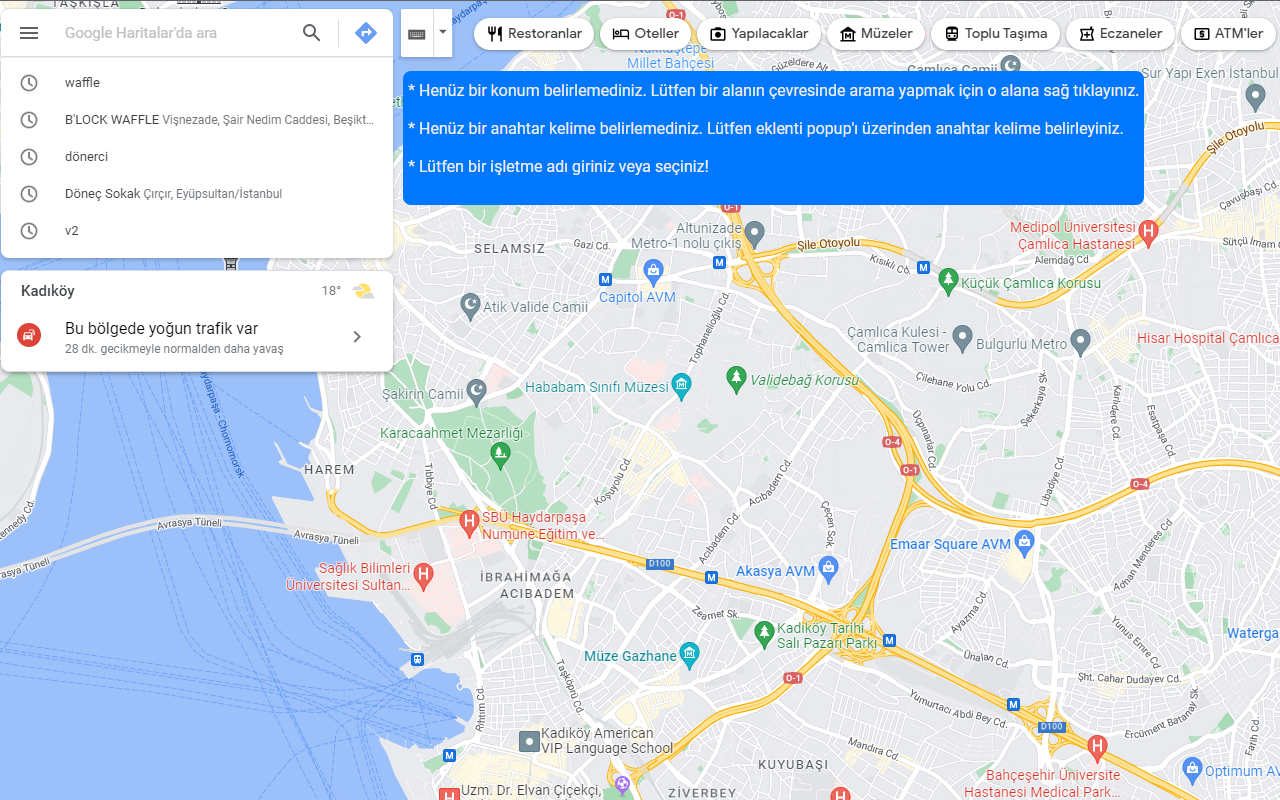Filter map by Restoranlar
The image size is (1280, 800).
pos(533,33)
